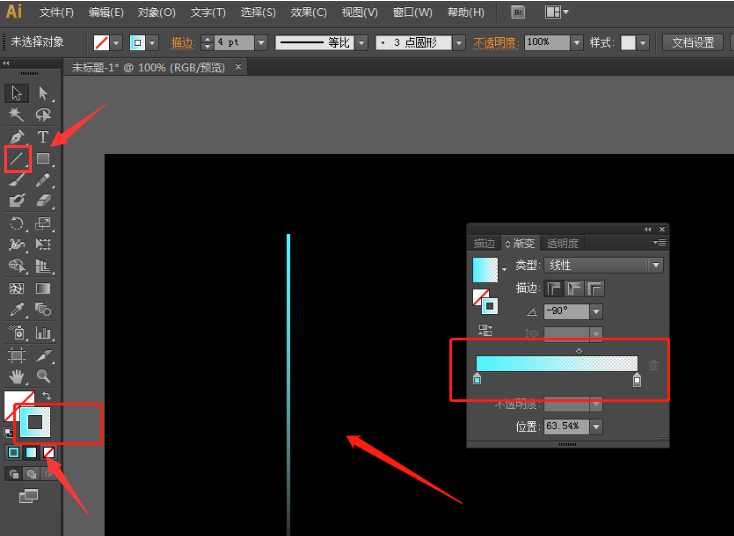This screenshot has width=734, height=536.
Task: Toggle Draw Normal mode in toolbox
Action: tap(14, 474)
